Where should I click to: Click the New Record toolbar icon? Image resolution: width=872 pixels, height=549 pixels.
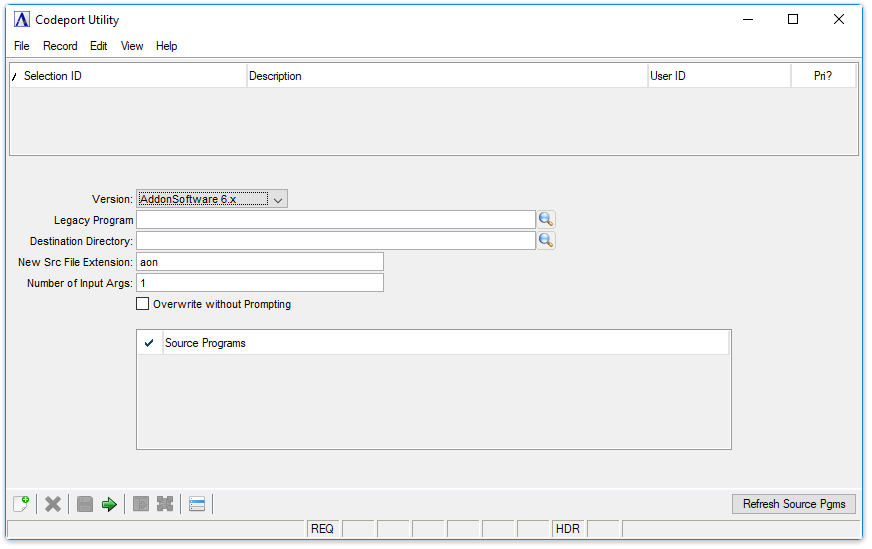tap(21, 504)
